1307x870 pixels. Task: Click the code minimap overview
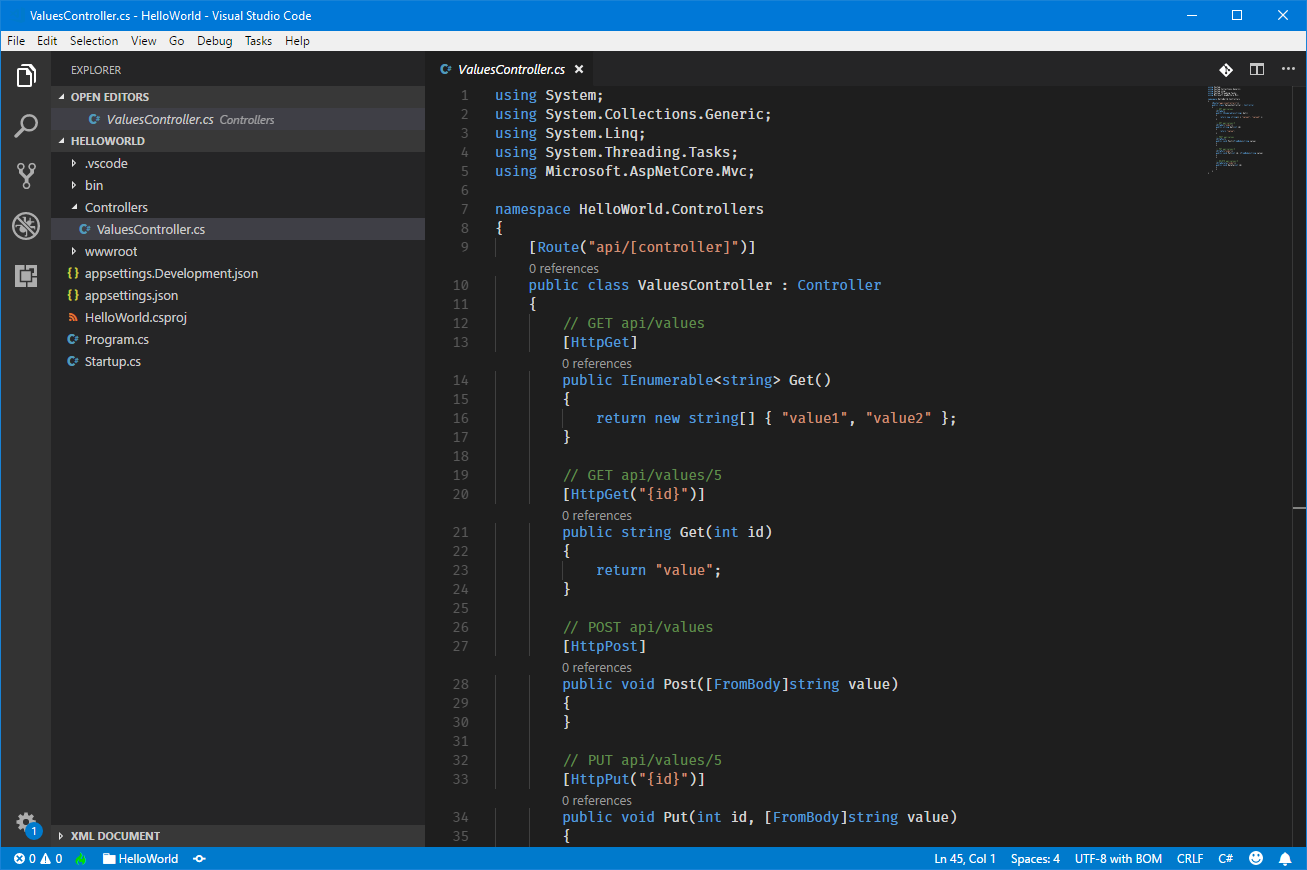click(x=1240, y=130)
